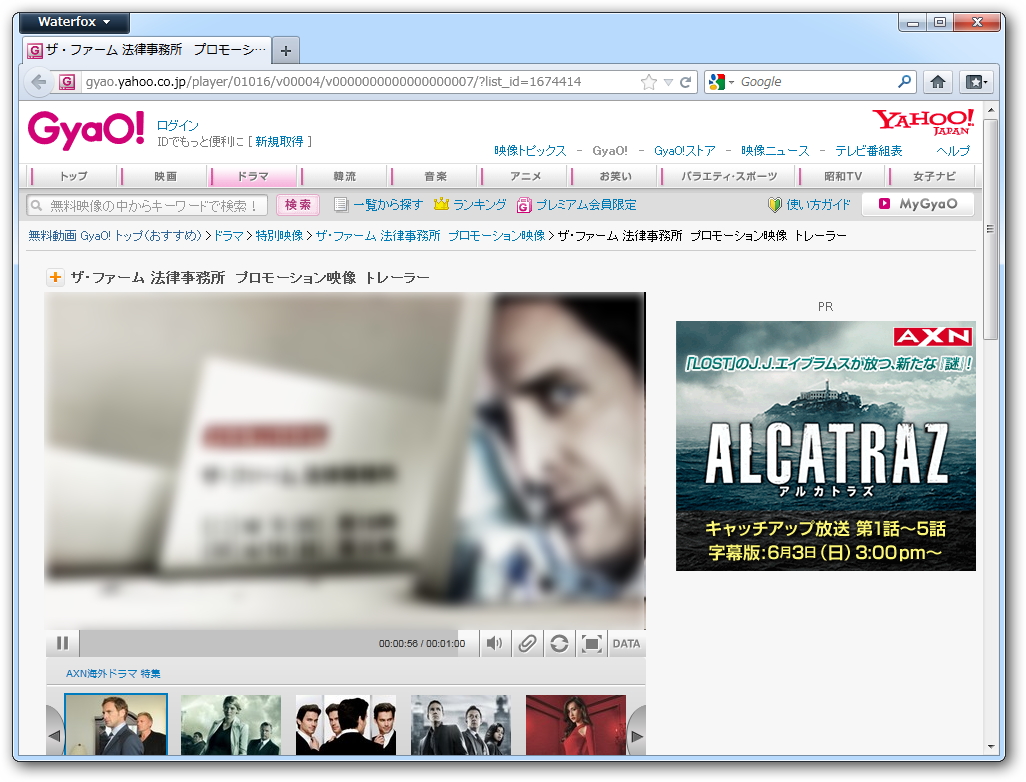Expand the video title with the orange plus toggle
Viewport: 1026px width, 782px height.
[x=55, y=276]
